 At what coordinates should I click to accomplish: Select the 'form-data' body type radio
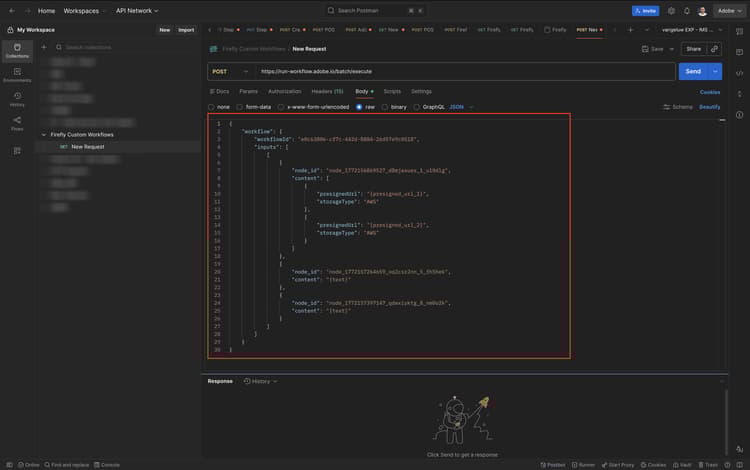[x=239, y=106]
